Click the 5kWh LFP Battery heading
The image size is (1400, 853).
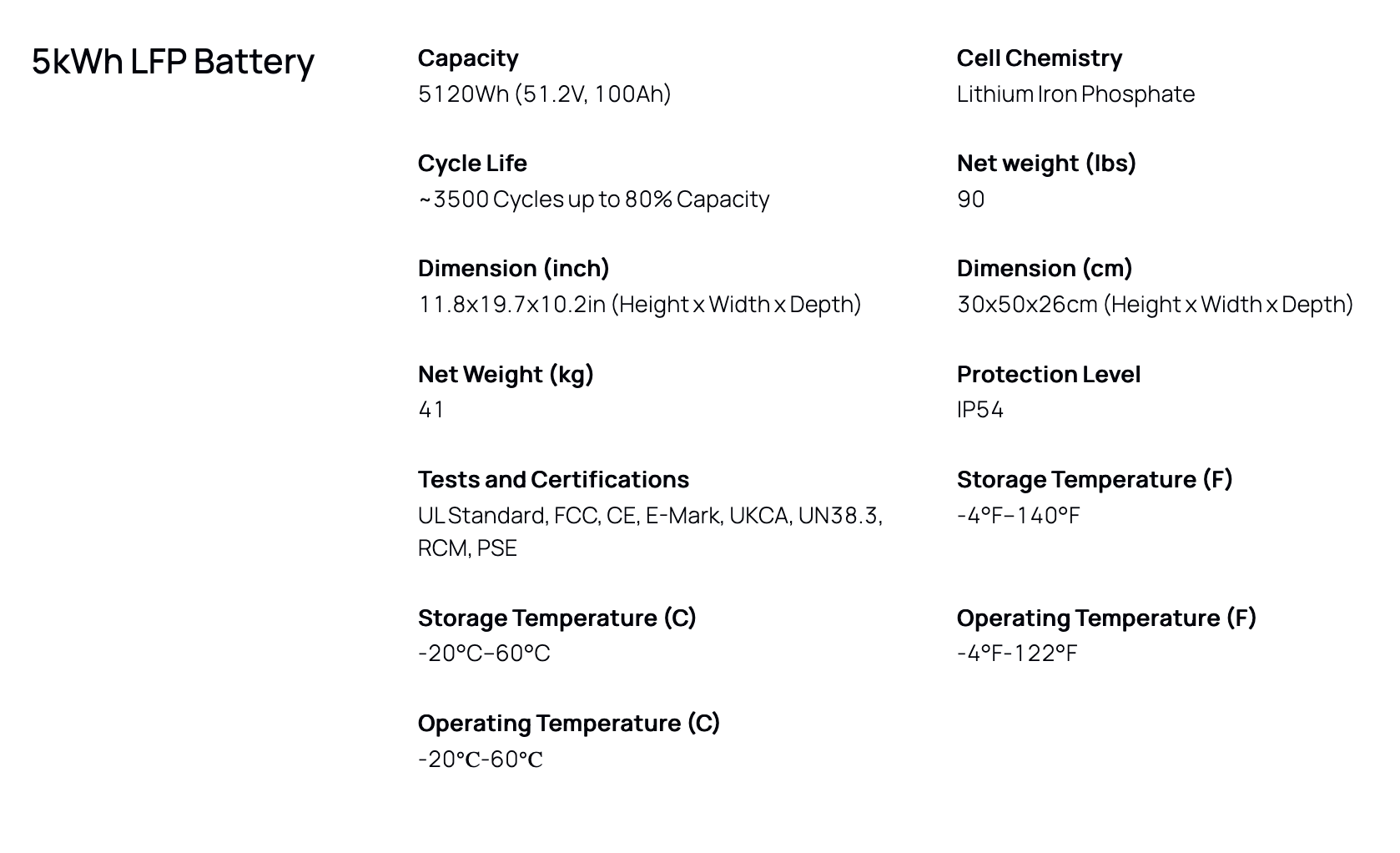(173, 62)
